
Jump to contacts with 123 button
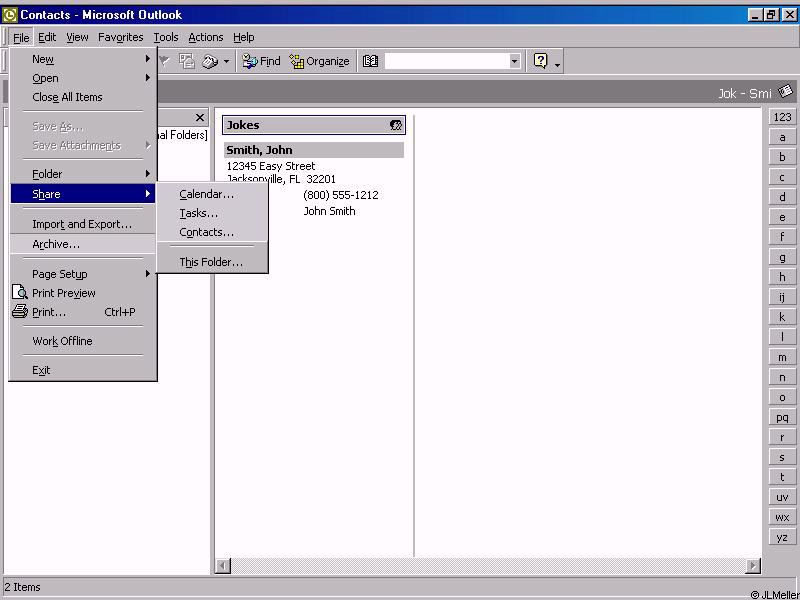point(782,117)
